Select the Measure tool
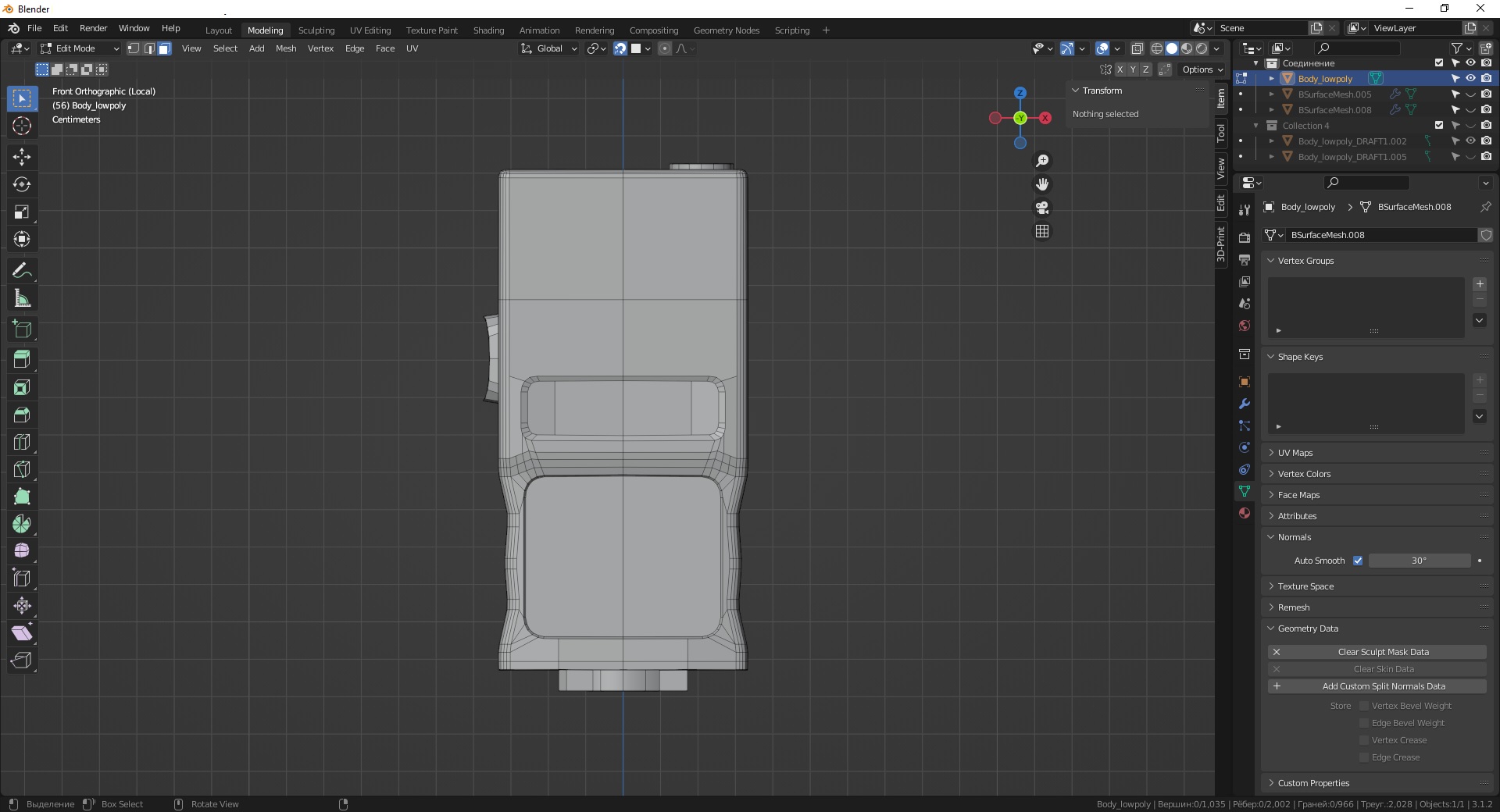This screenshot has width=1500, height=812. click(x=22, y=298)
